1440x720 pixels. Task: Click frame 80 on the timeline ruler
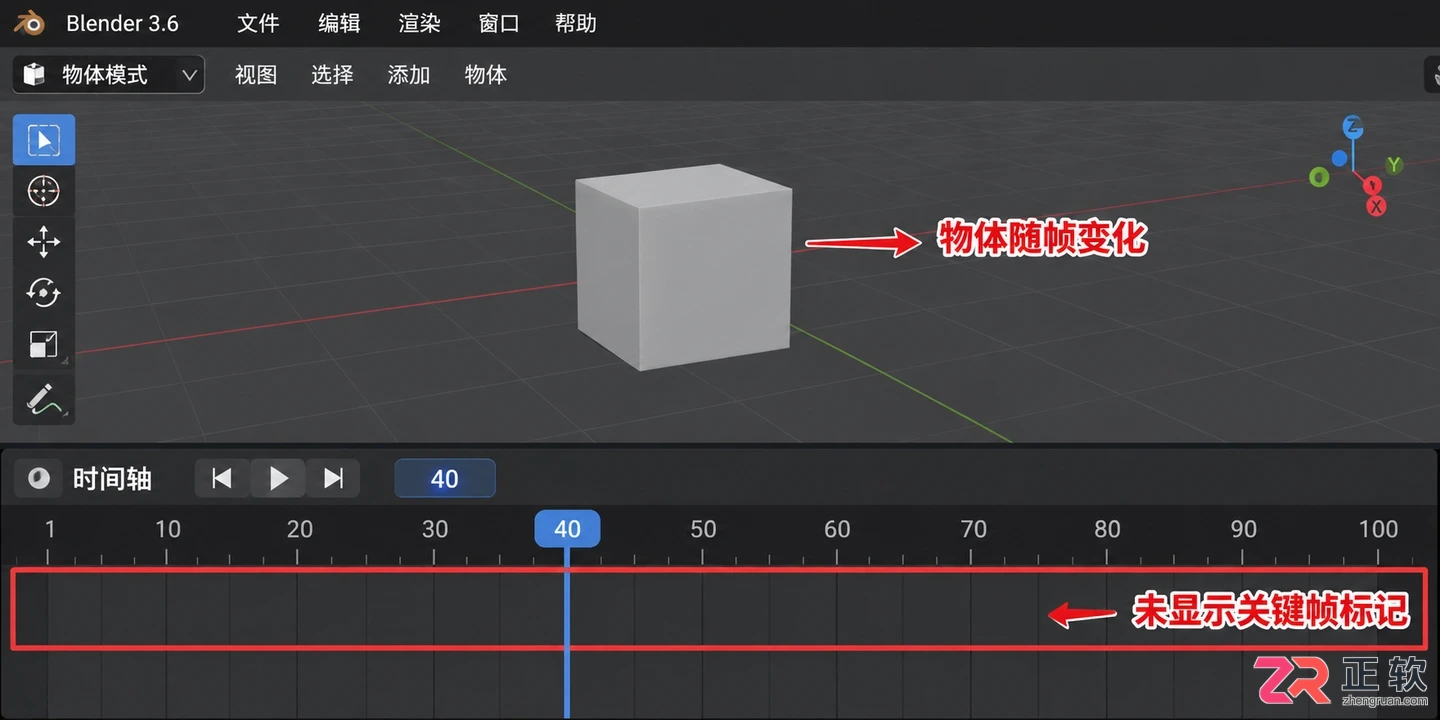1107,529
